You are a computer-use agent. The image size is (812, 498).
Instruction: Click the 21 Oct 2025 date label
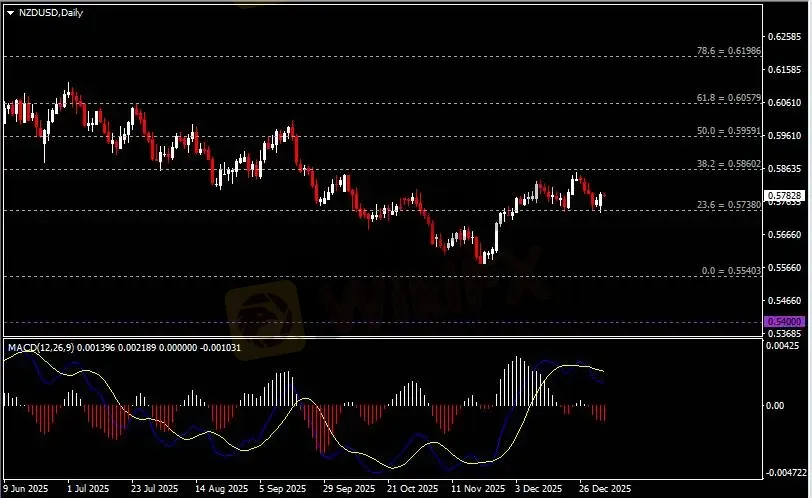(x=413, y=489)
